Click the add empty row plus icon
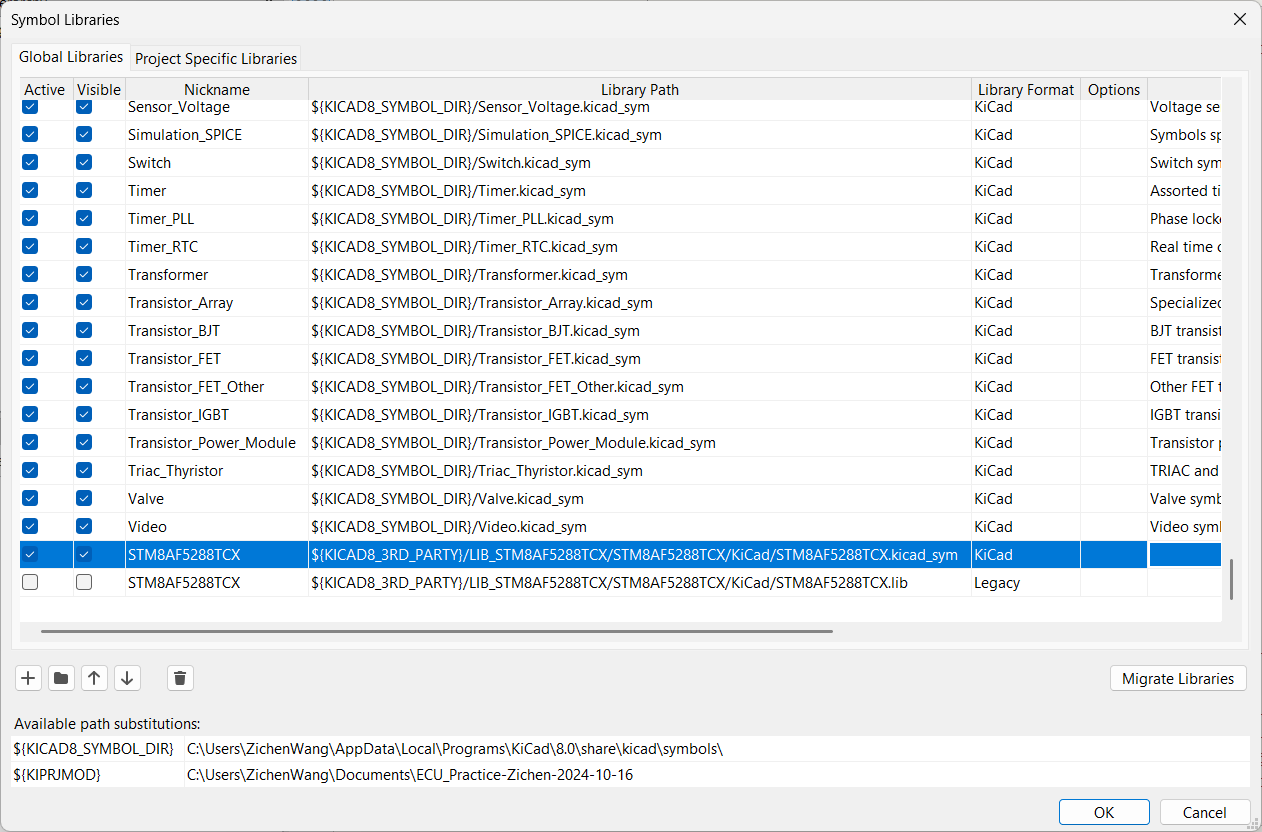This screenshot has height=832, width=1262. pyautogui.click(x=28, y=678)
